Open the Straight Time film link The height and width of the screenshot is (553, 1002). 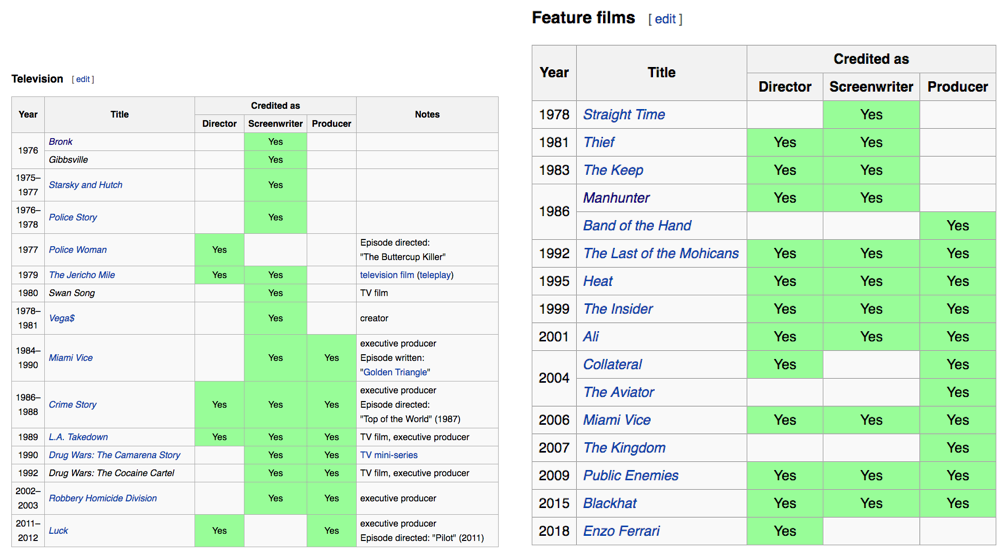(x=624, y=114)
